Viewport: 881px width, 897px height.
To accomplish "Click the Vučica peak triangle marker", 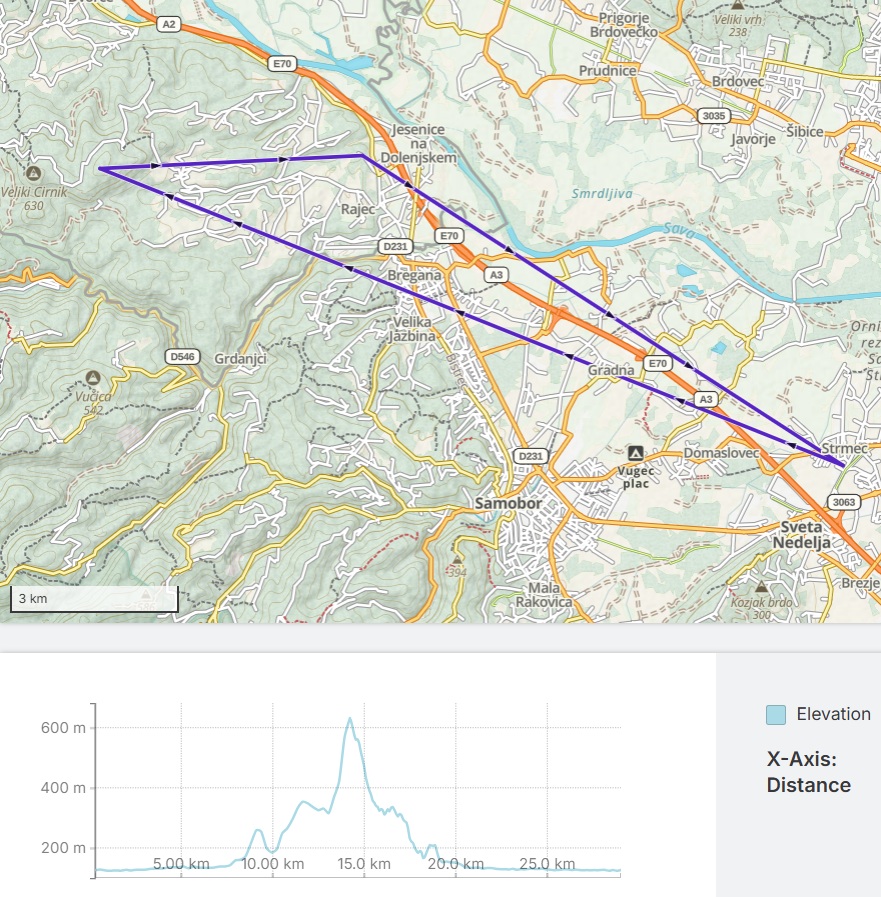I will coord(92,377).
